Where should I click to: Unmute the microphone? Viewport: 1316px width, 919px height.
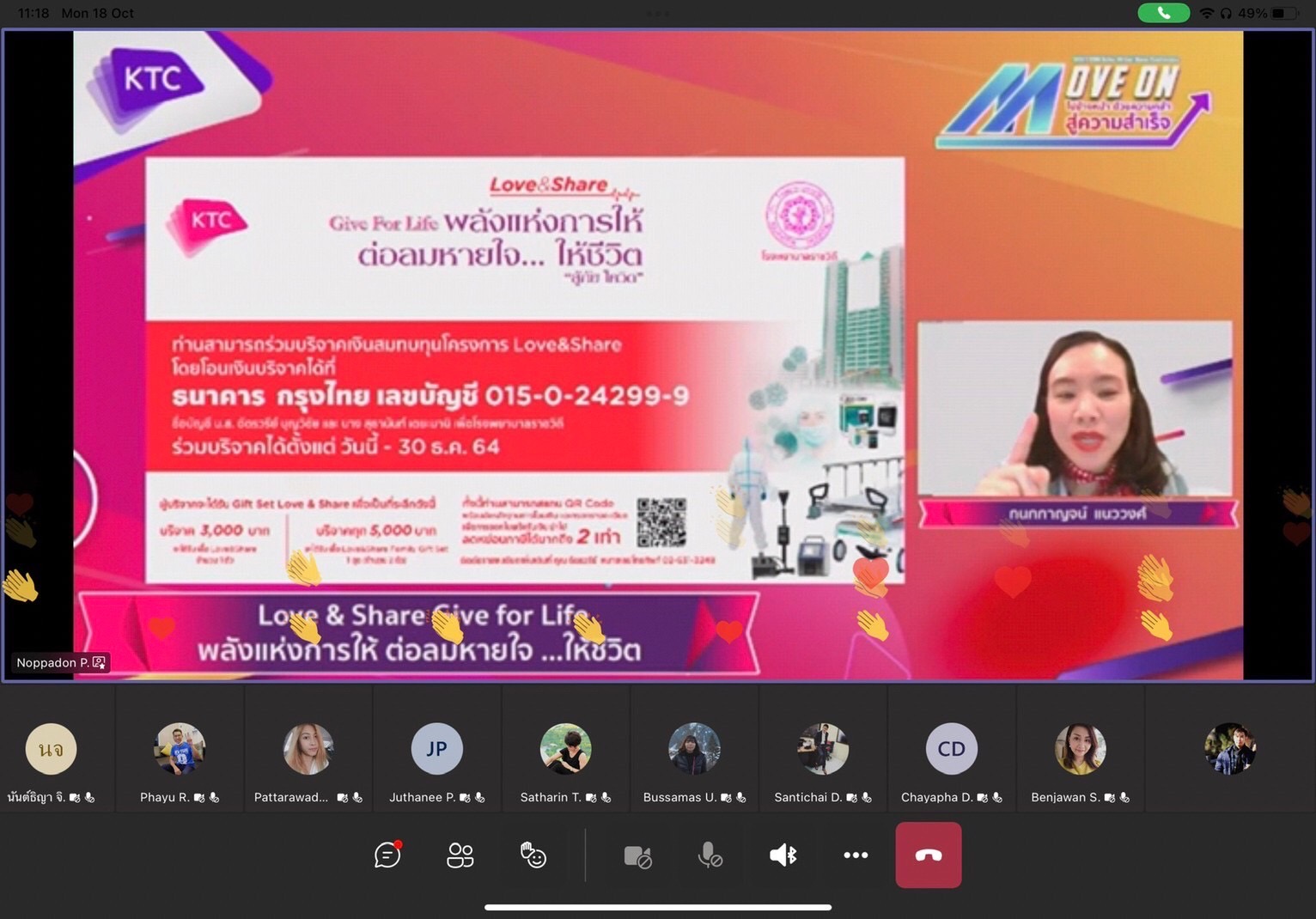click(x=710, y=855)
